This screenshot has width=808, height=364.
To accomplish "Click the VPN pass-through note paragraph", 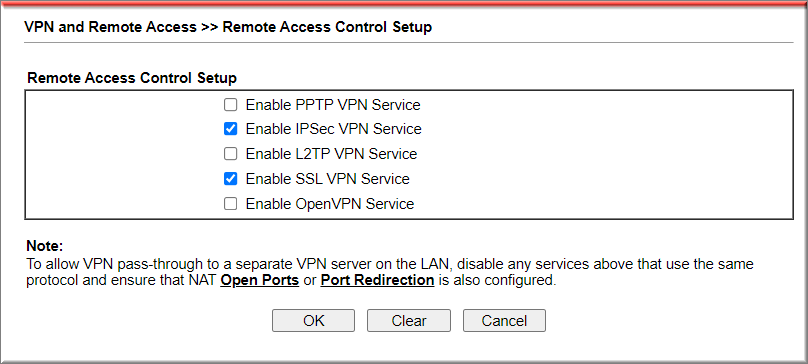I will (x=390, y=272).
